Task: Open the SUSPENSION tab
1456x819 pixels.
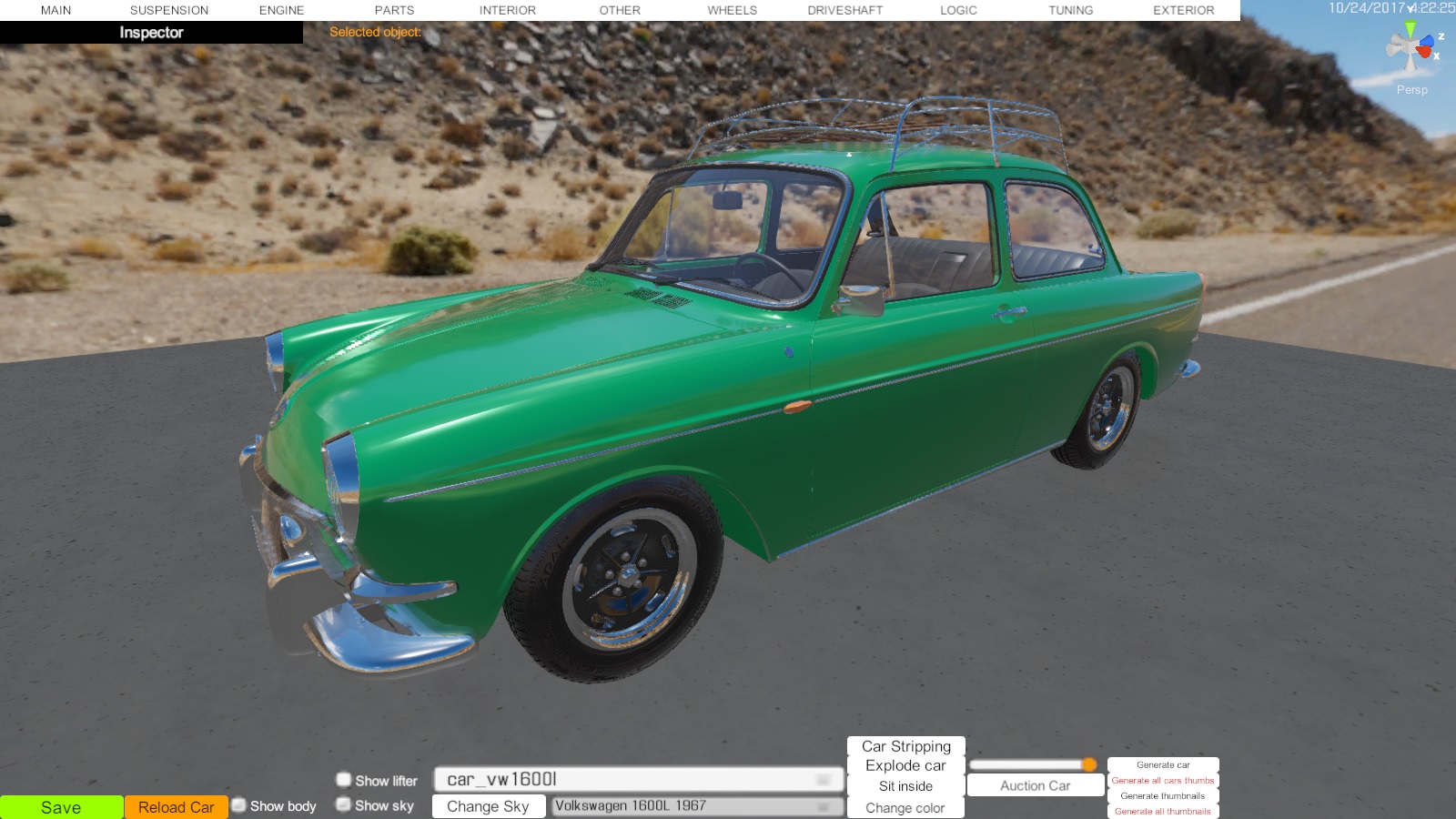Action: pos(169,10)
